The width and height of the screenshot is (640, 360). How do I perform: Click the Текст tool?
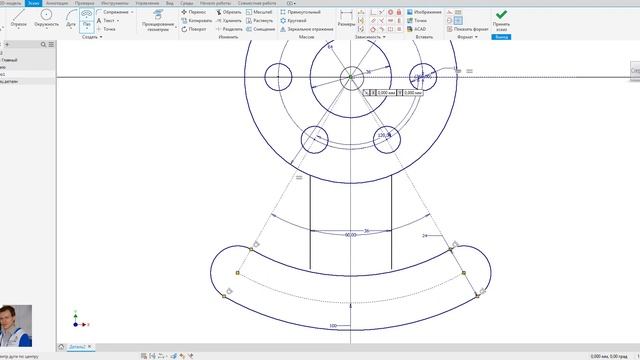106,20
